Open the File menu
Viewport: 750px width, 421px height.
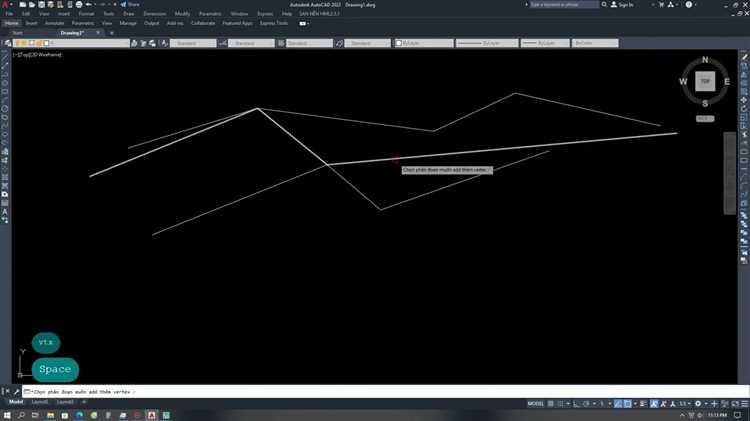[x=9, y=14]
